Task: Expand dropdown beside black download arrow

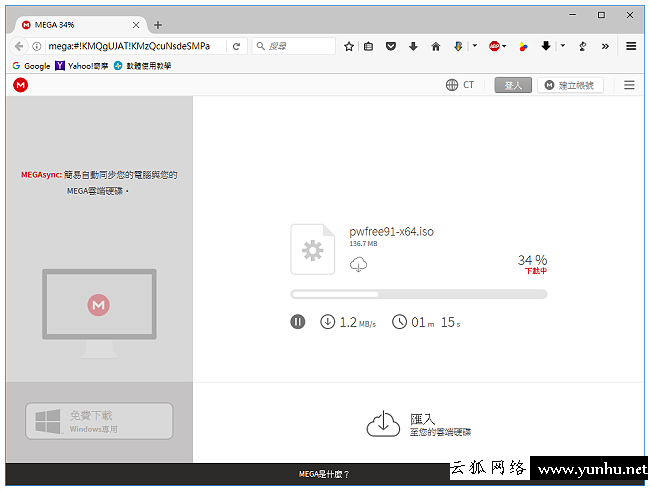Action: 563,46
